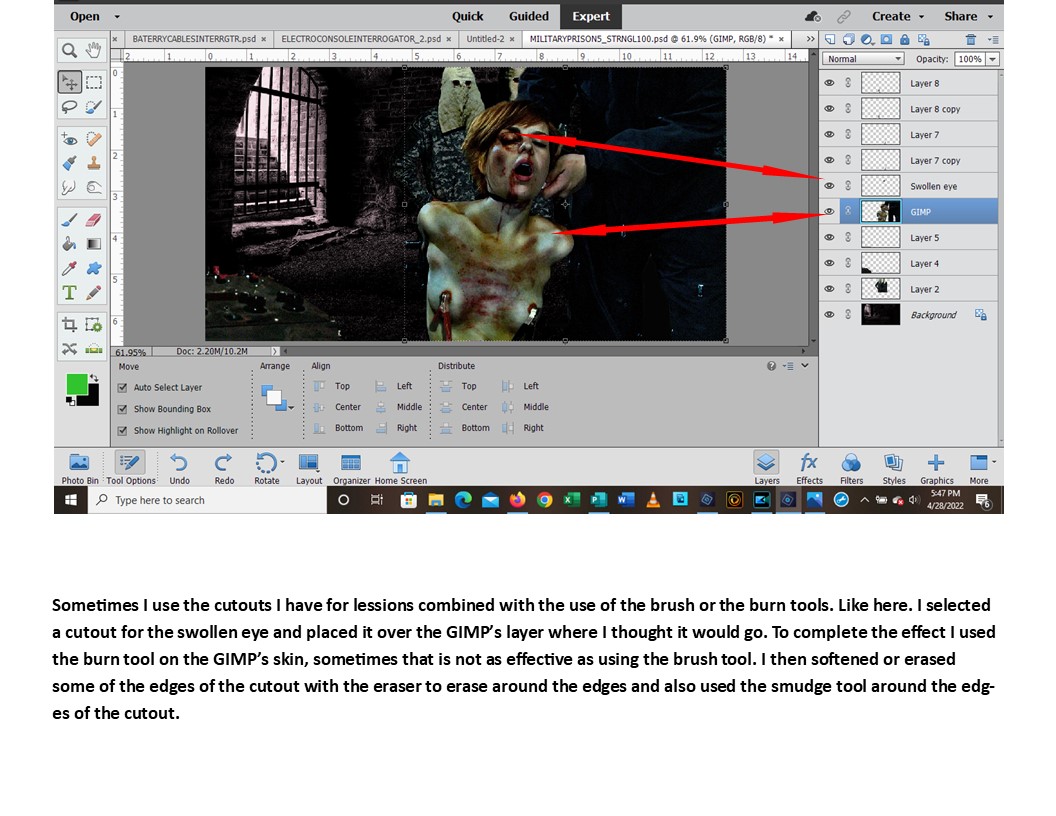Select the Hand tool

[x=93, y=50]
